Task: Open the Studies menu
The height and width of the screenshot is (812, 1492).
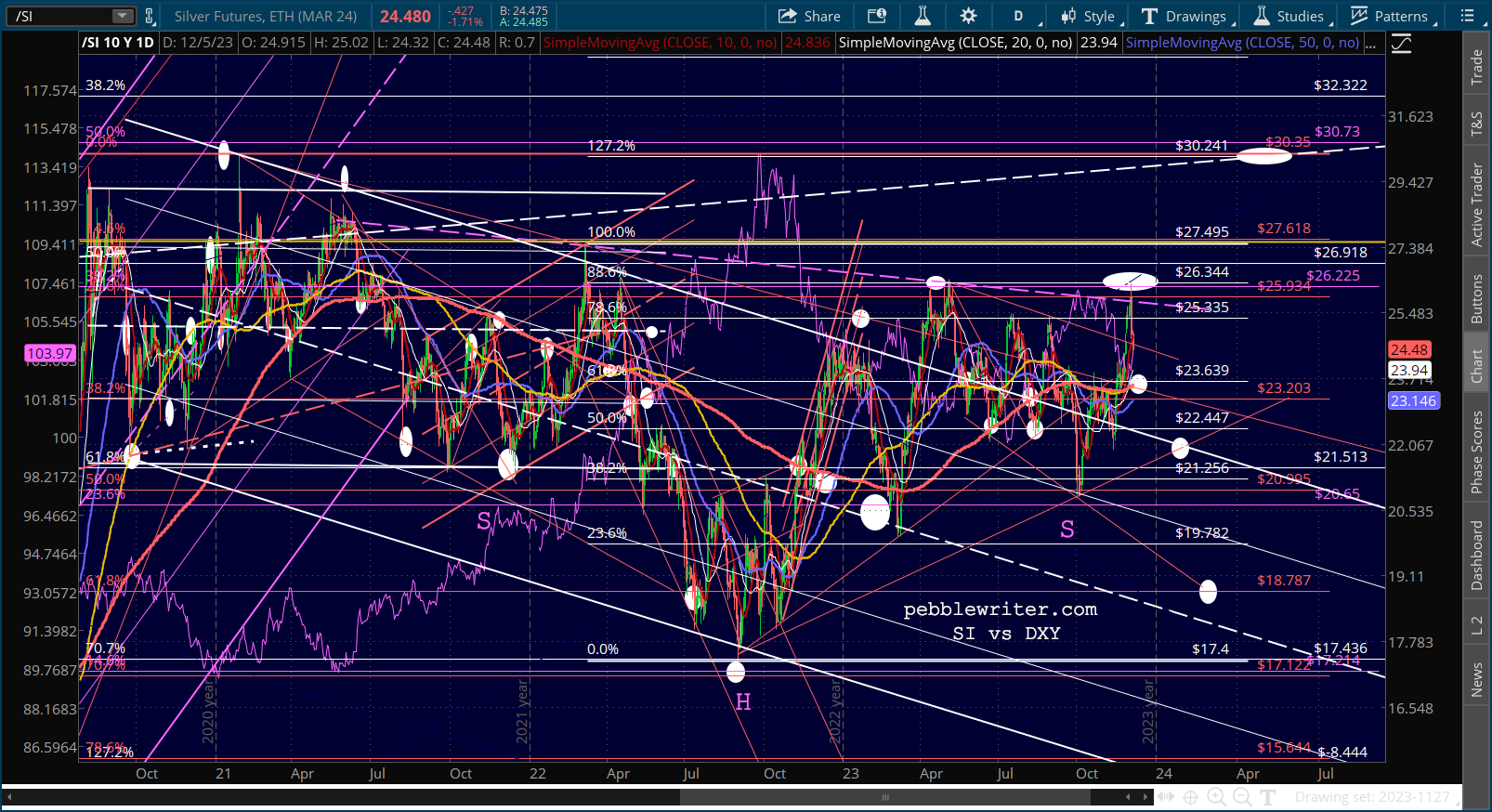Action: click(1291, 16)
